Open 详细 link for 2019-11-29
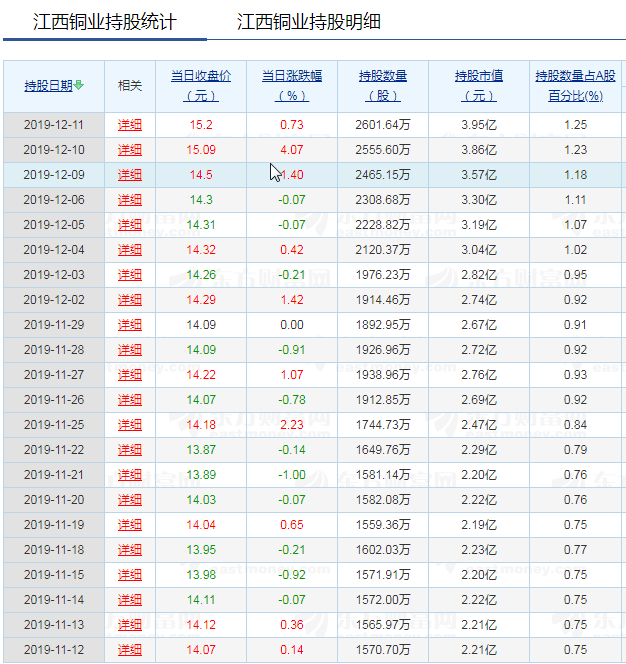This screenshot has width=626, height=664. click(130, 325)
